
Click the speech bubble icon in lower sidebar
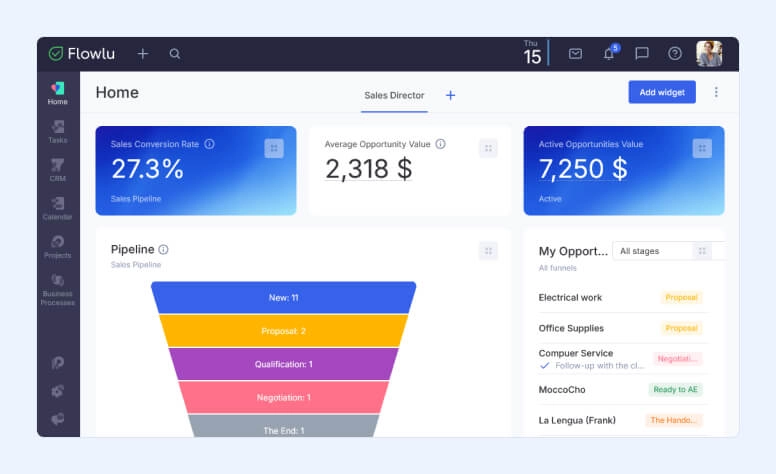coord(57,363)
